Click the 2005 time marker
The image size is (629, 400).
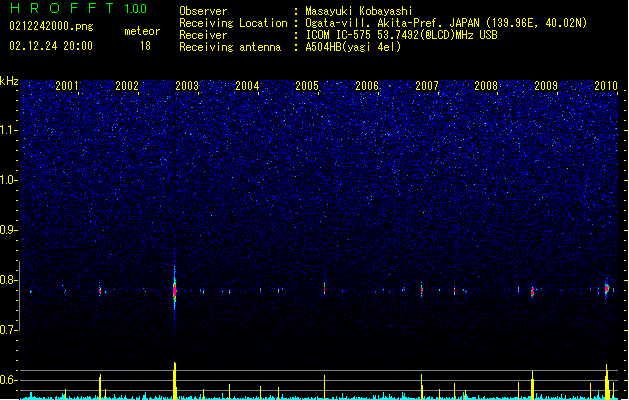click(307, 86)
